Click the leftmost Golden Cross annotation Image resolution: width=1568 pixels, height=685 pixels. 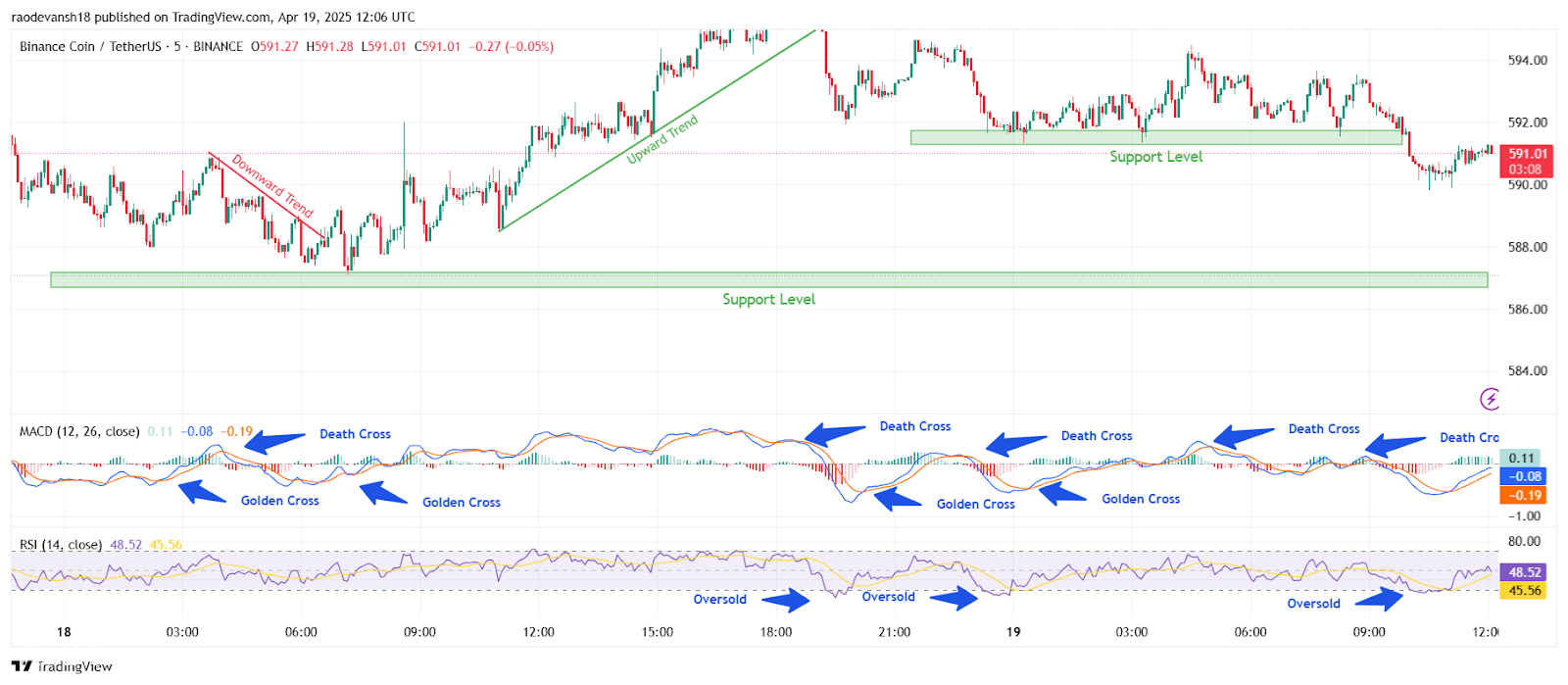pyautogui.click(x=280, y=501)
